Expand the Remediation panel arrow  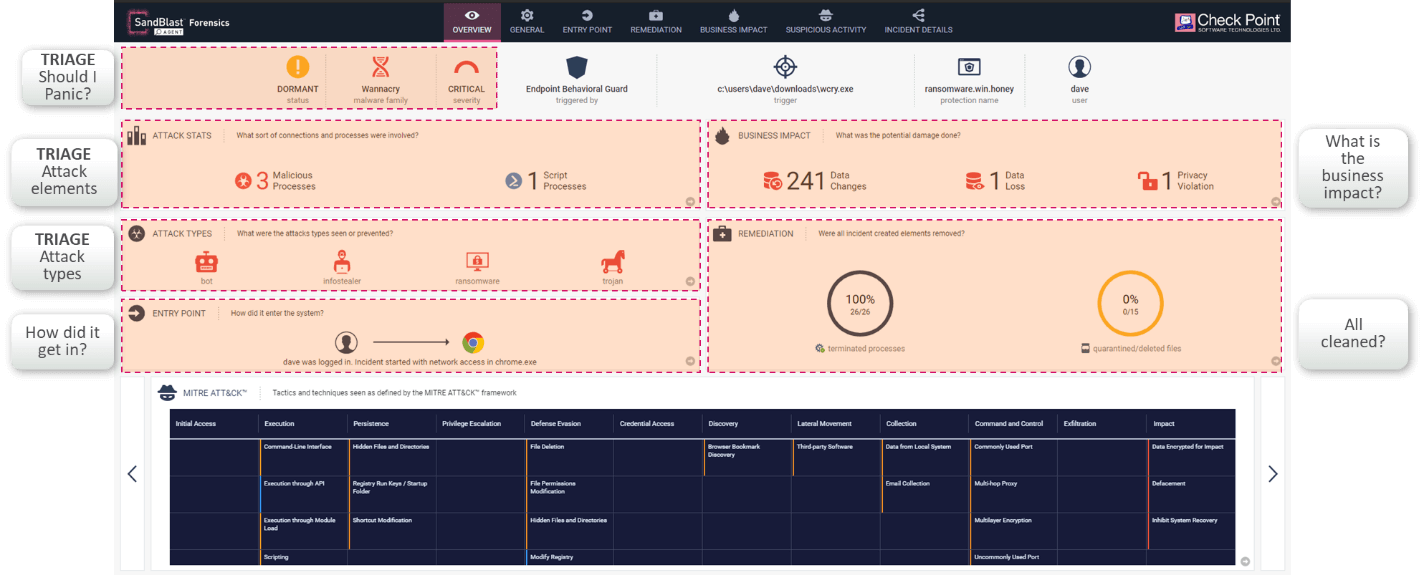click(1276, 362)
